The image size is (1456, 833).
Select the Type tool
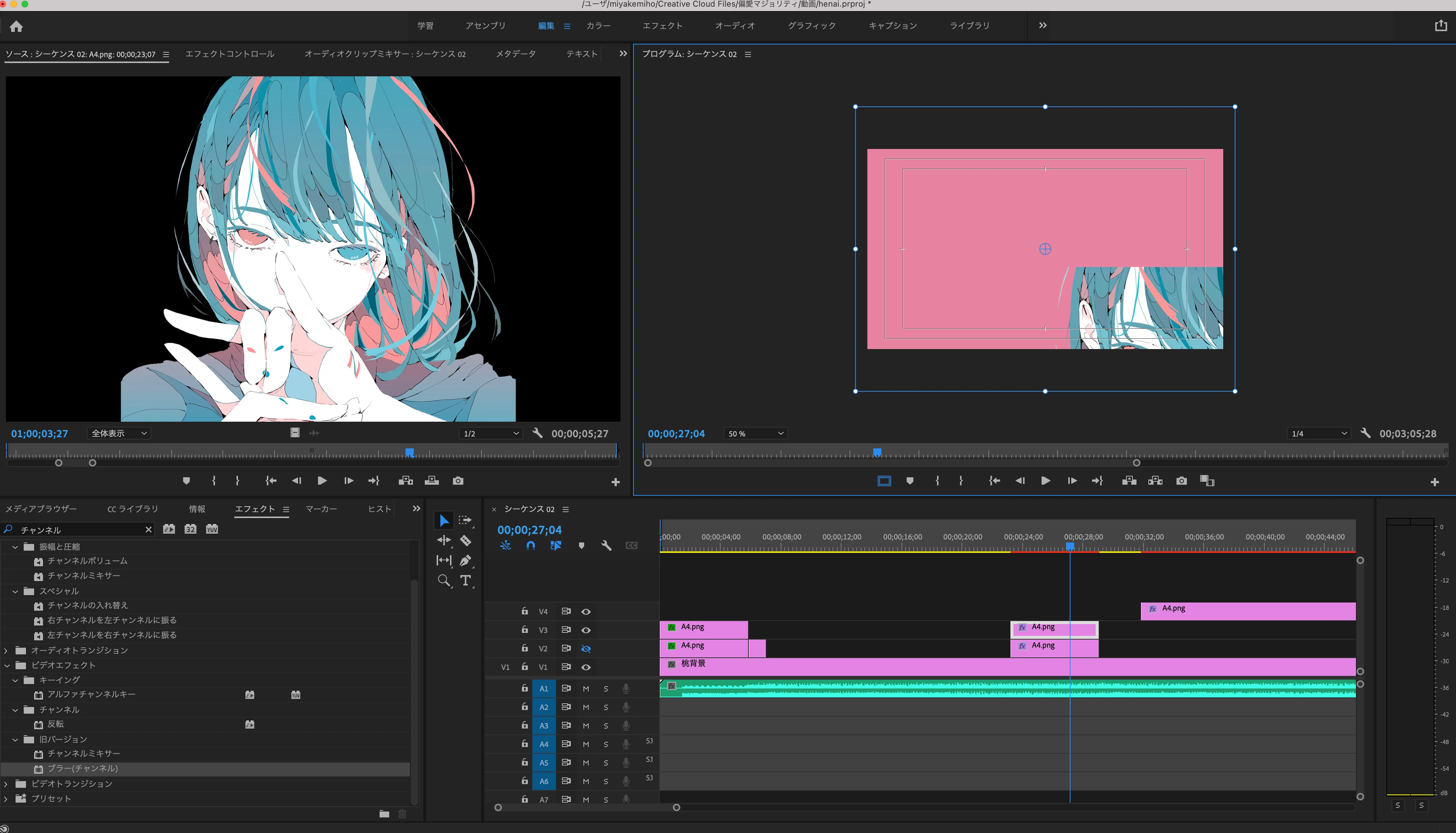[x=465, y=581]
